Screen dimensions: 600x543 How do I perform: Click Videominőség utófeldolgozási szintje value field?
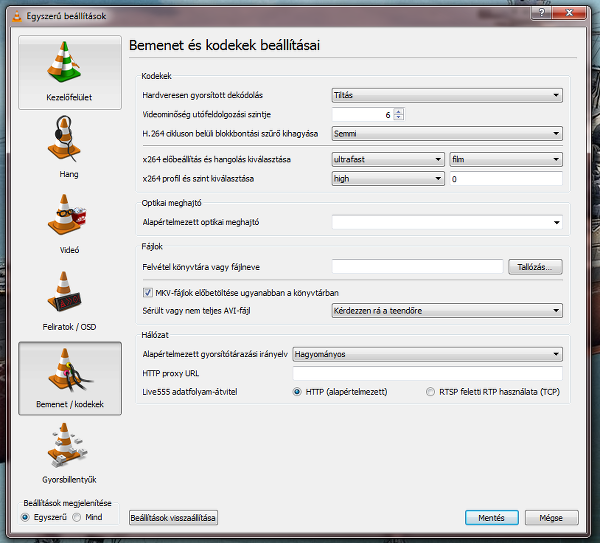(x=363, y=114)
